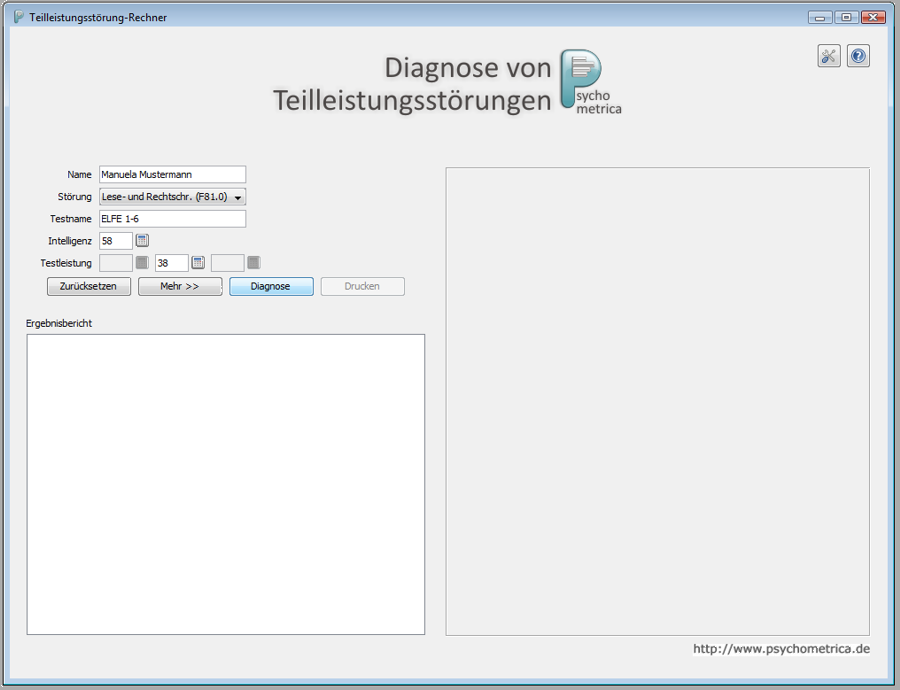900x690 pixels.
Task: Select the Testname field containing ELFE 1-6
Action: click(x=172, y=219)
